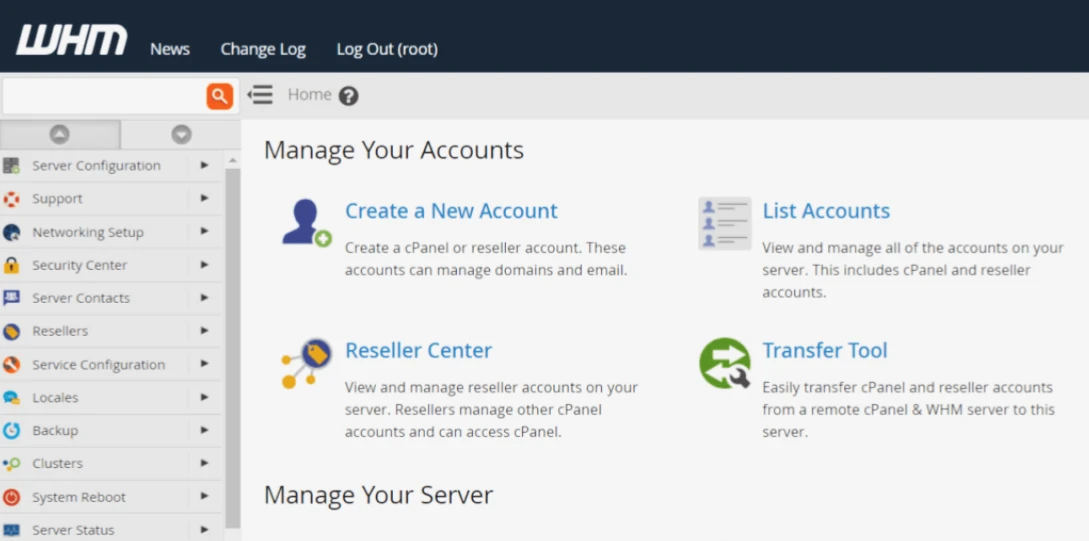
Task: Click the Service Configuration icon
Action: click(x=11, y=365)
